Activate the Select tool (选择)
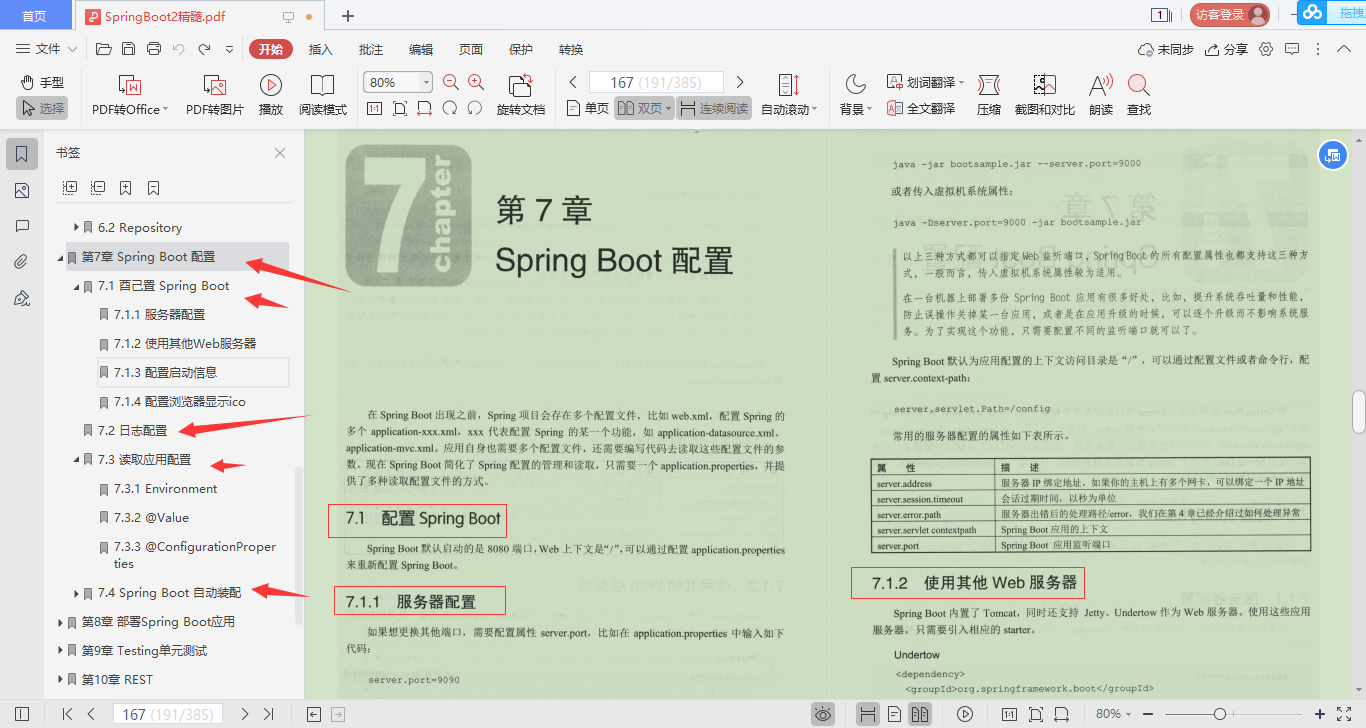The image size is (1366, 728). (42, 108)
